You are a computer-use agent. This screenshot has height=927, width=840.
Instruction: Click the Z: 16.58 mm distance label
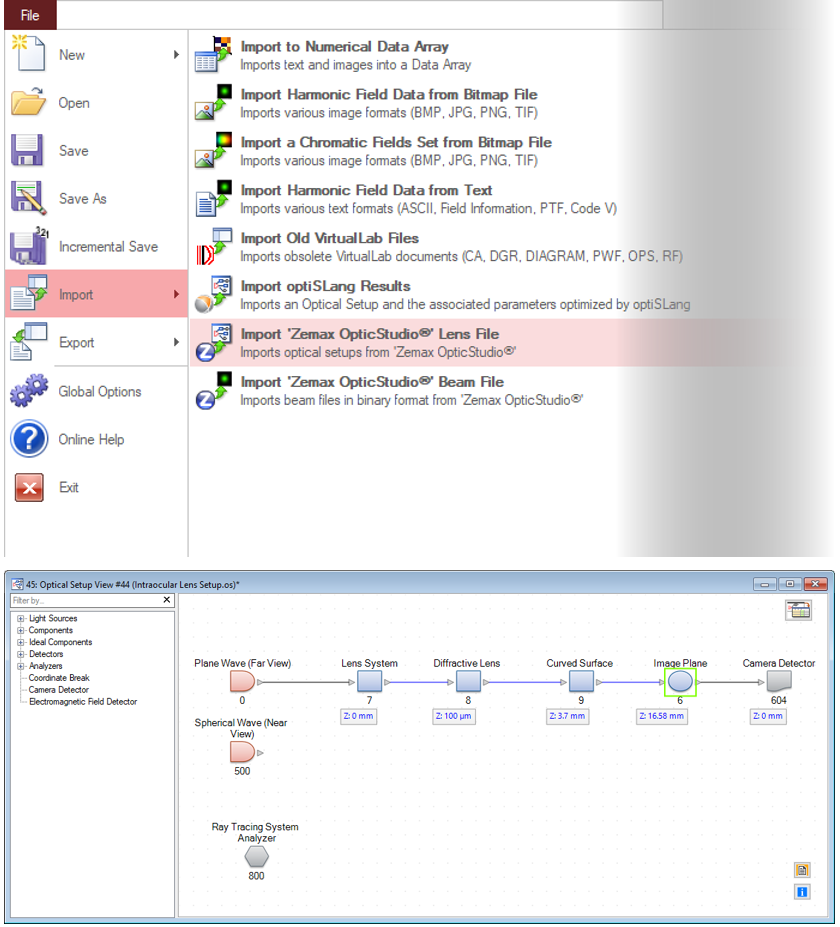(662, 716)
